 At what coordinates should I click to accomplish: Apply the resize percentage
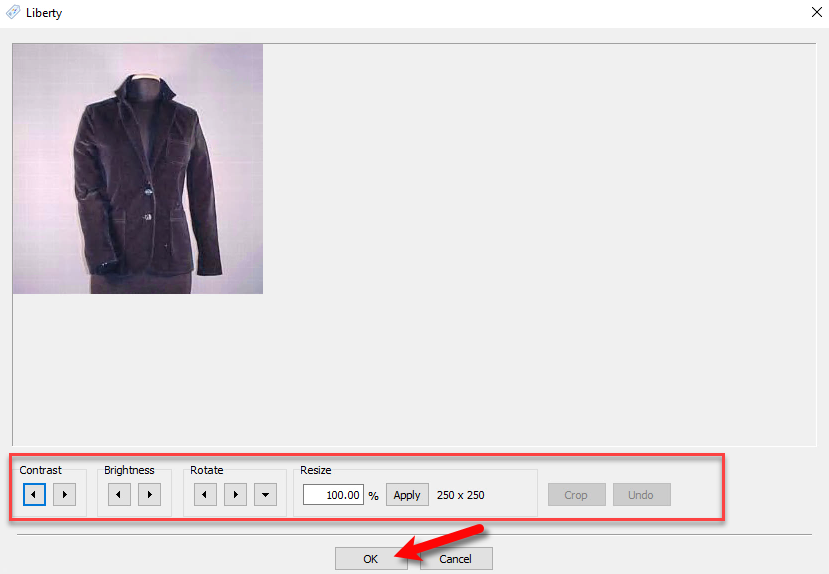[x=407, y=495]
